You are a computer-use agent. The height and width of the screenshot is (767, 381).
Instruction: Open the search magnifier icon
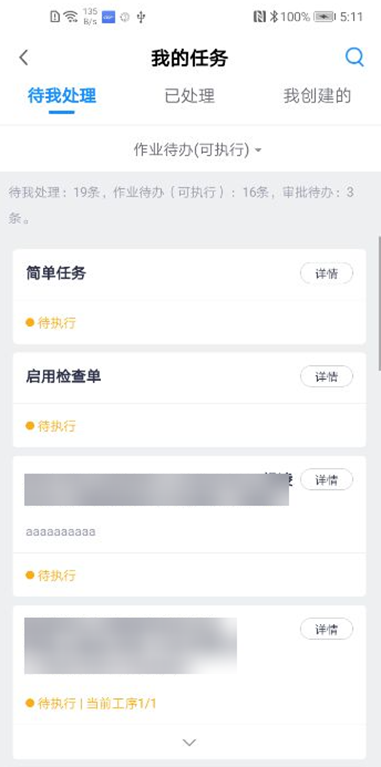coord(354,57)
